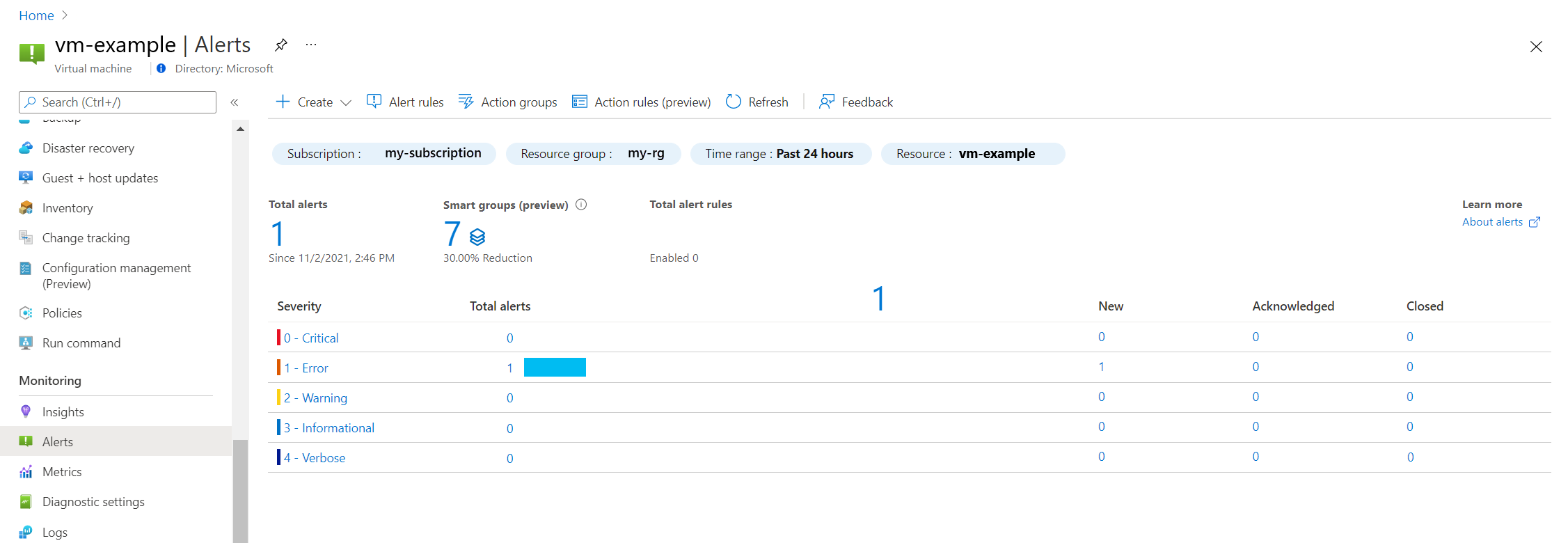Click the blue Error alerts bar
The image size is (1568, 543).
(x=555, y=367)
